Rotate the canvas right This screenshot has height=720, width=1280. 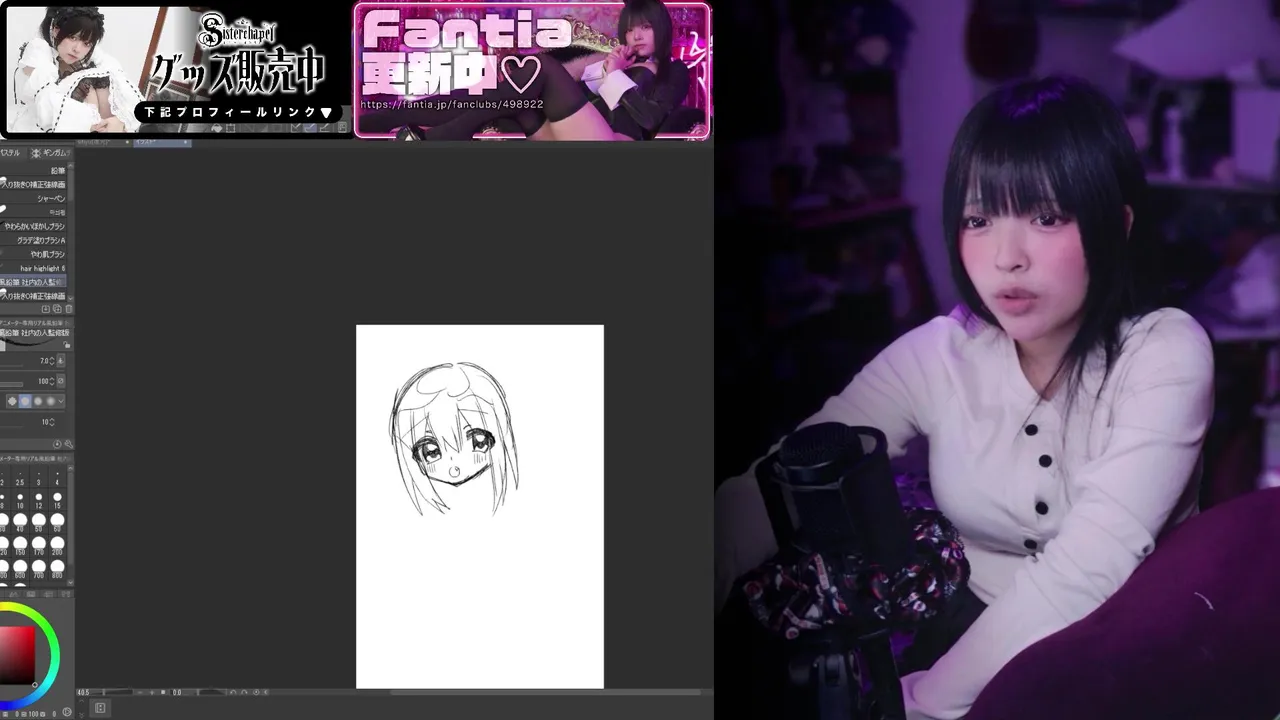tap(244, 692)
